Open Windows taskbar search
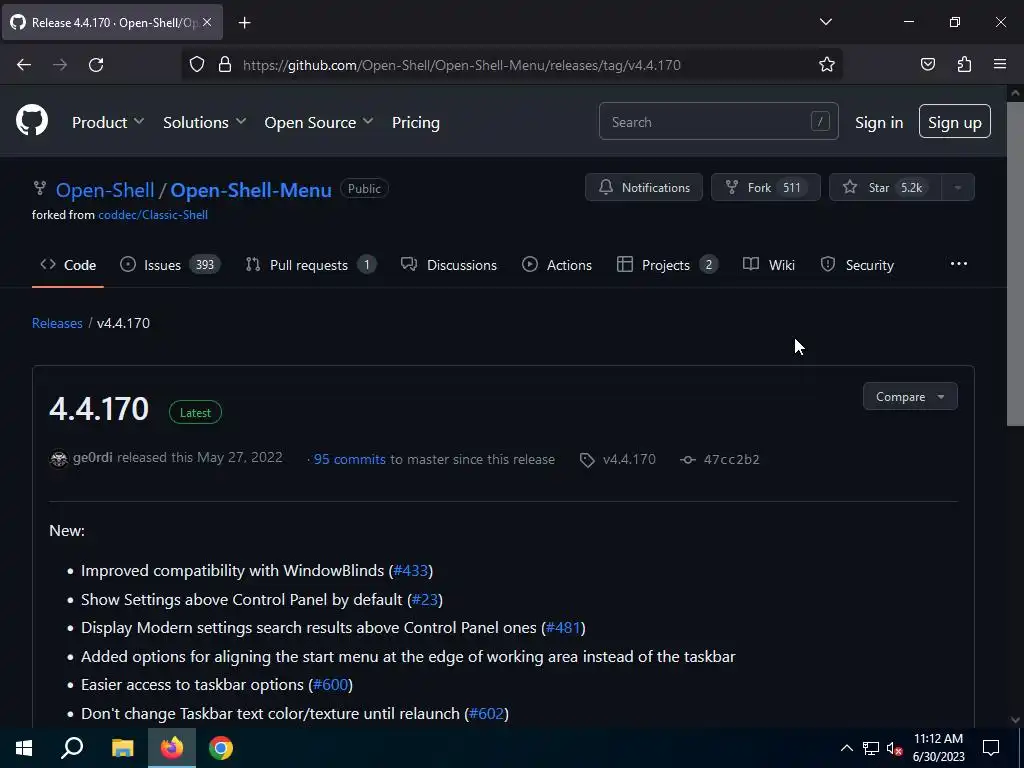 [72, 748]
